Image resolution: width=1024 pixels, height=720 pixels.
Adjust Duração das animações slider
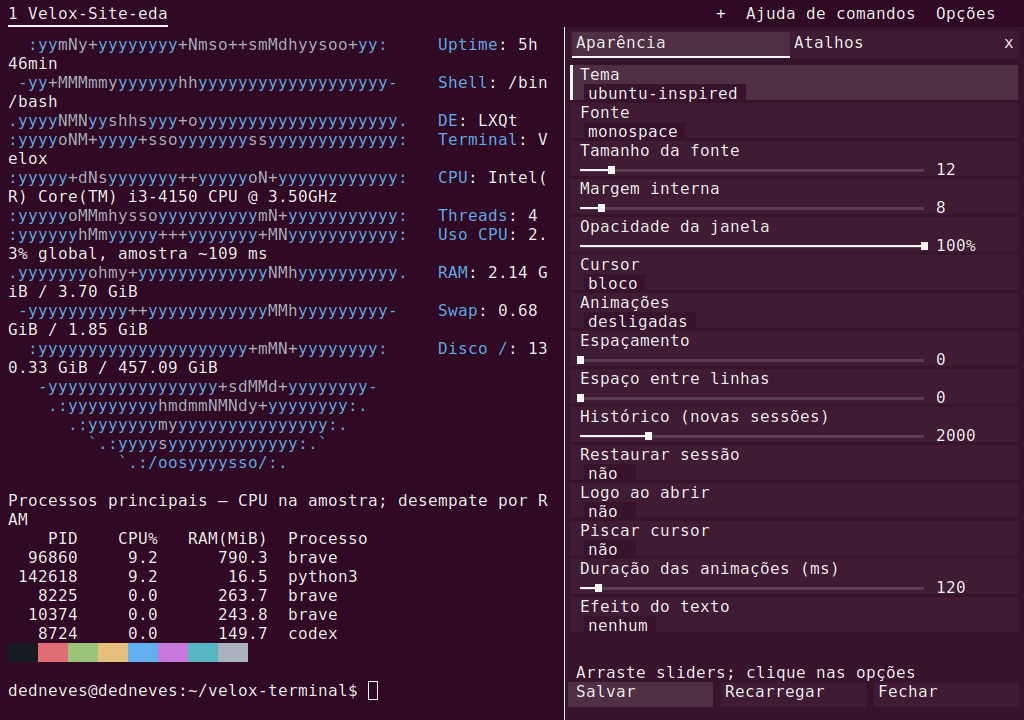pyautogui.click(x=752, y=588)
